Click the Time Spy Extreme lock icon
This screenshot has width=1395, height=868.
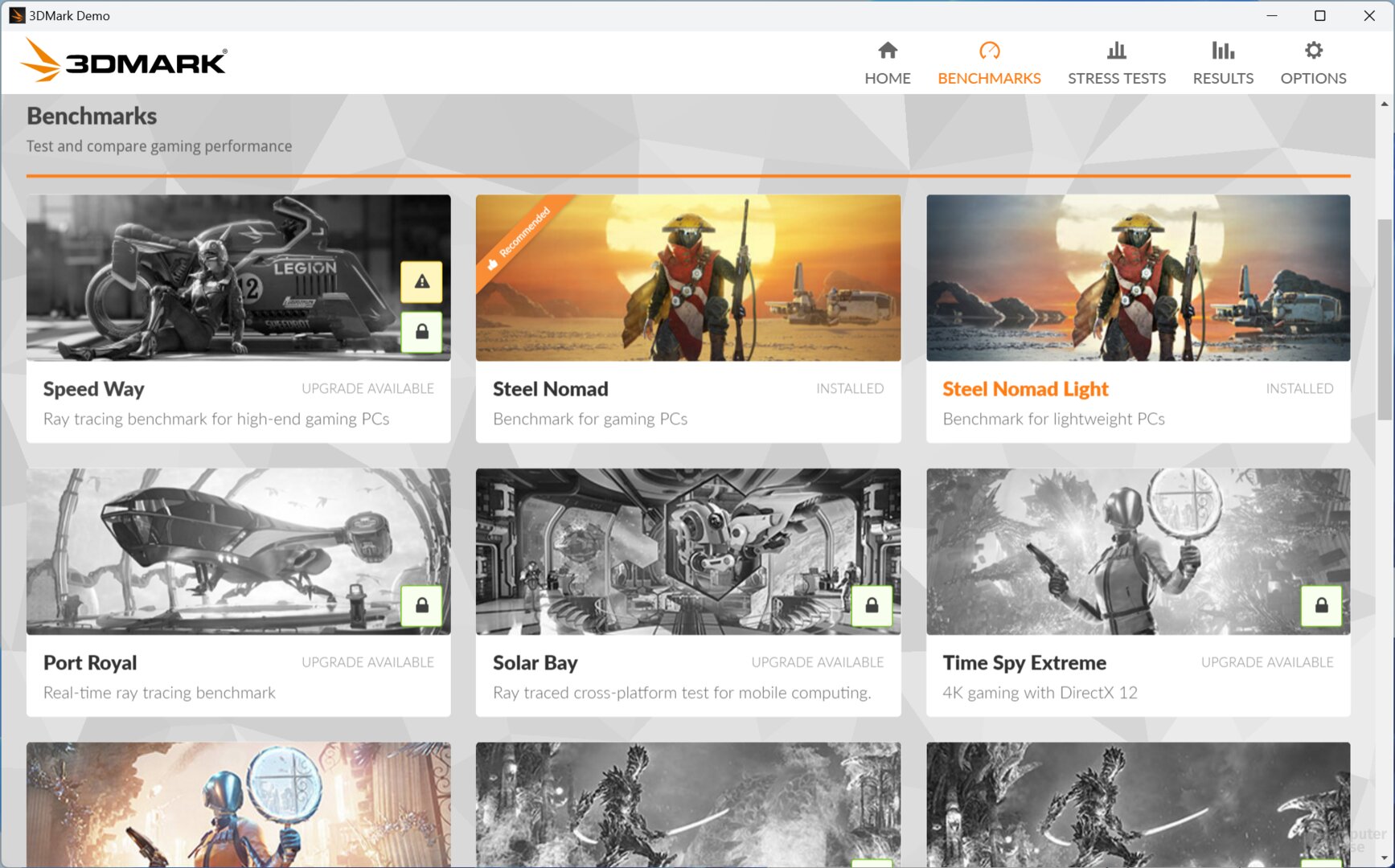tap(1321, 605)
